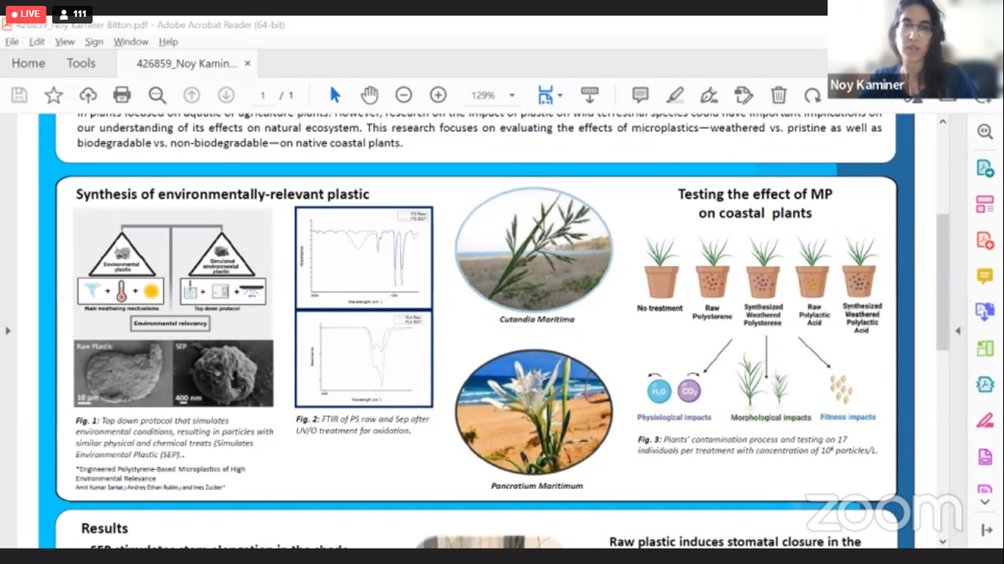This screenshot has width=1004, height=564.
Task: Collapse the right tools pane arrow
Action: [958, 331]
